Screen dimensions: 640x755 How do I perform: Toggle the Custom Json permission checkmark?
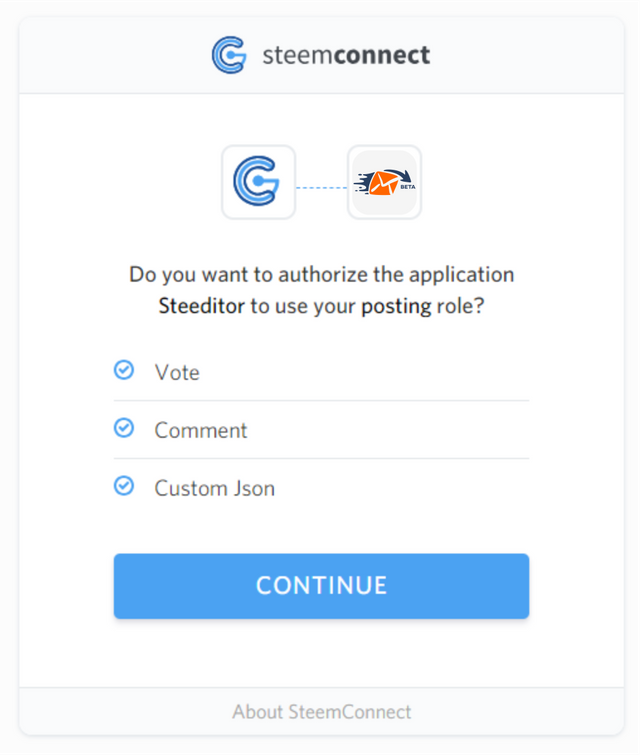[124, 485]
